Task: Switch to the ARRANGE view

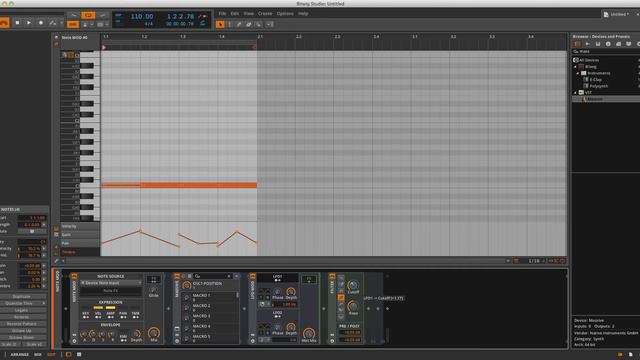Action: (x=20, y=355)
